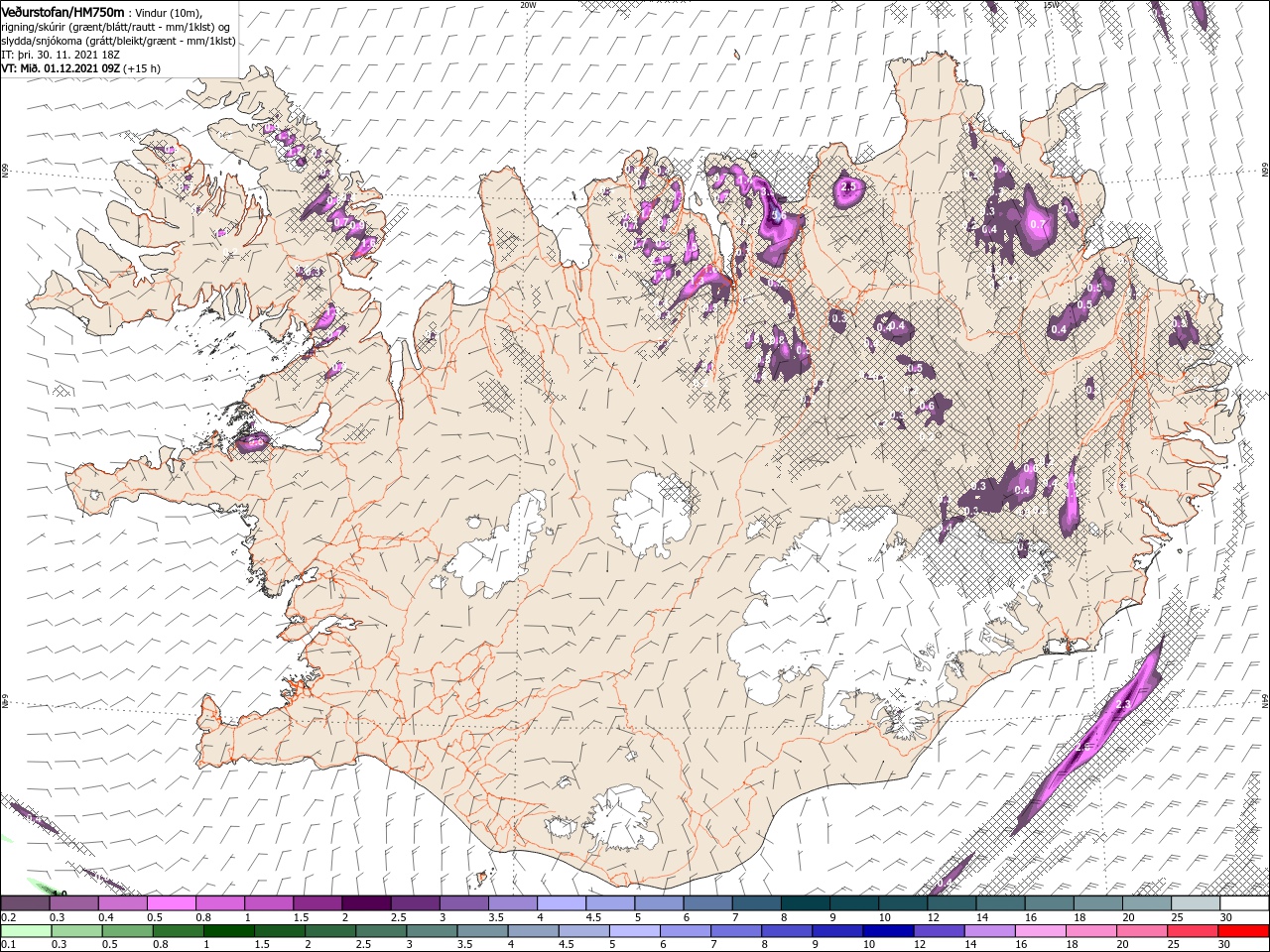Click lower legend swatch starting at 0.8
This screenshot has height=952, width=1270.
pos(181,931)
